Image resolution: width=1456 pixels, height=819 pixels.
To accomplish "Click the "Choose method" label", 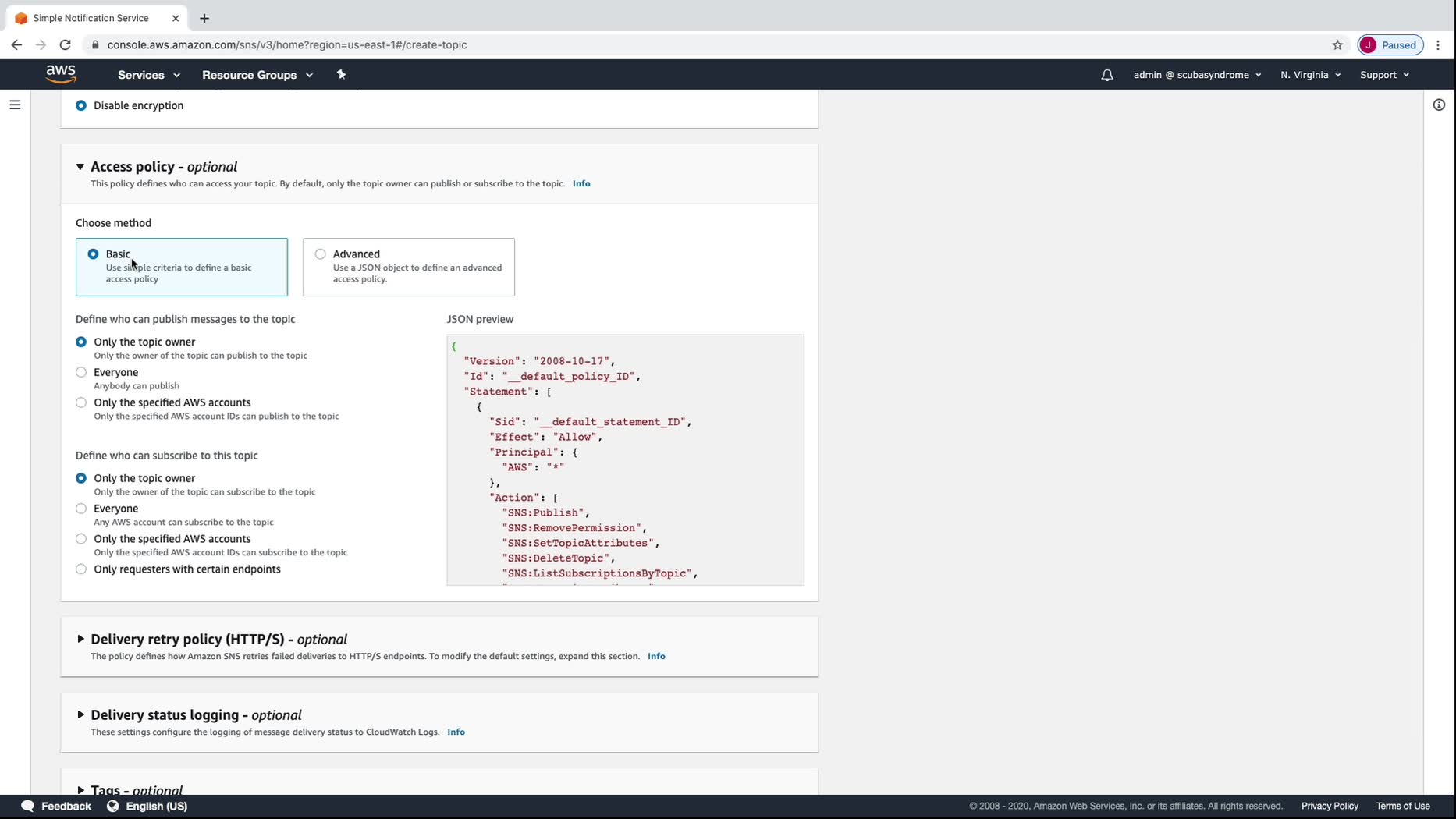I will 113,223.
